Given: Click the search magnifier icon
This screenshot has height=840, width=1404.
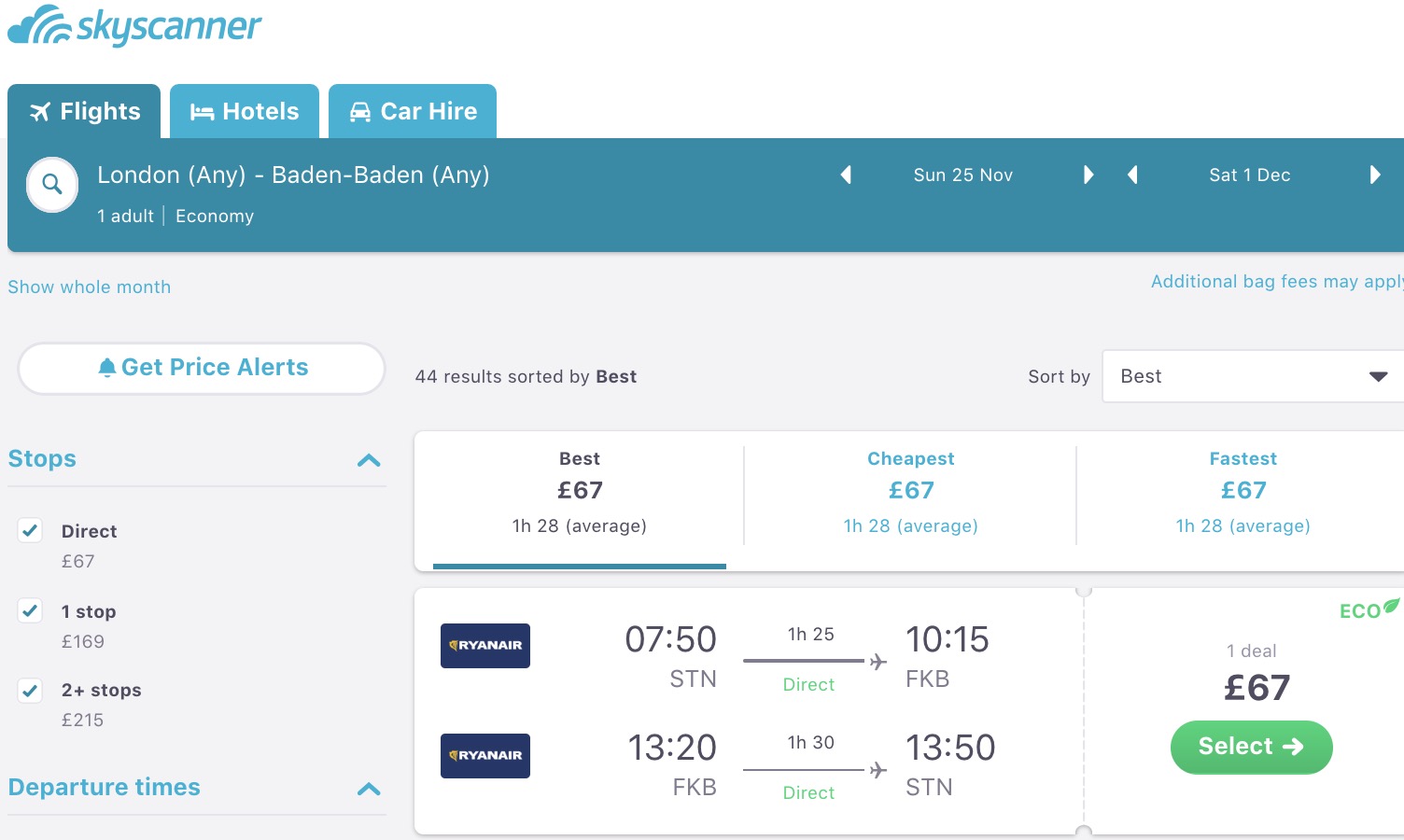Looking at the screenshot, I should [x=51, y=185].
